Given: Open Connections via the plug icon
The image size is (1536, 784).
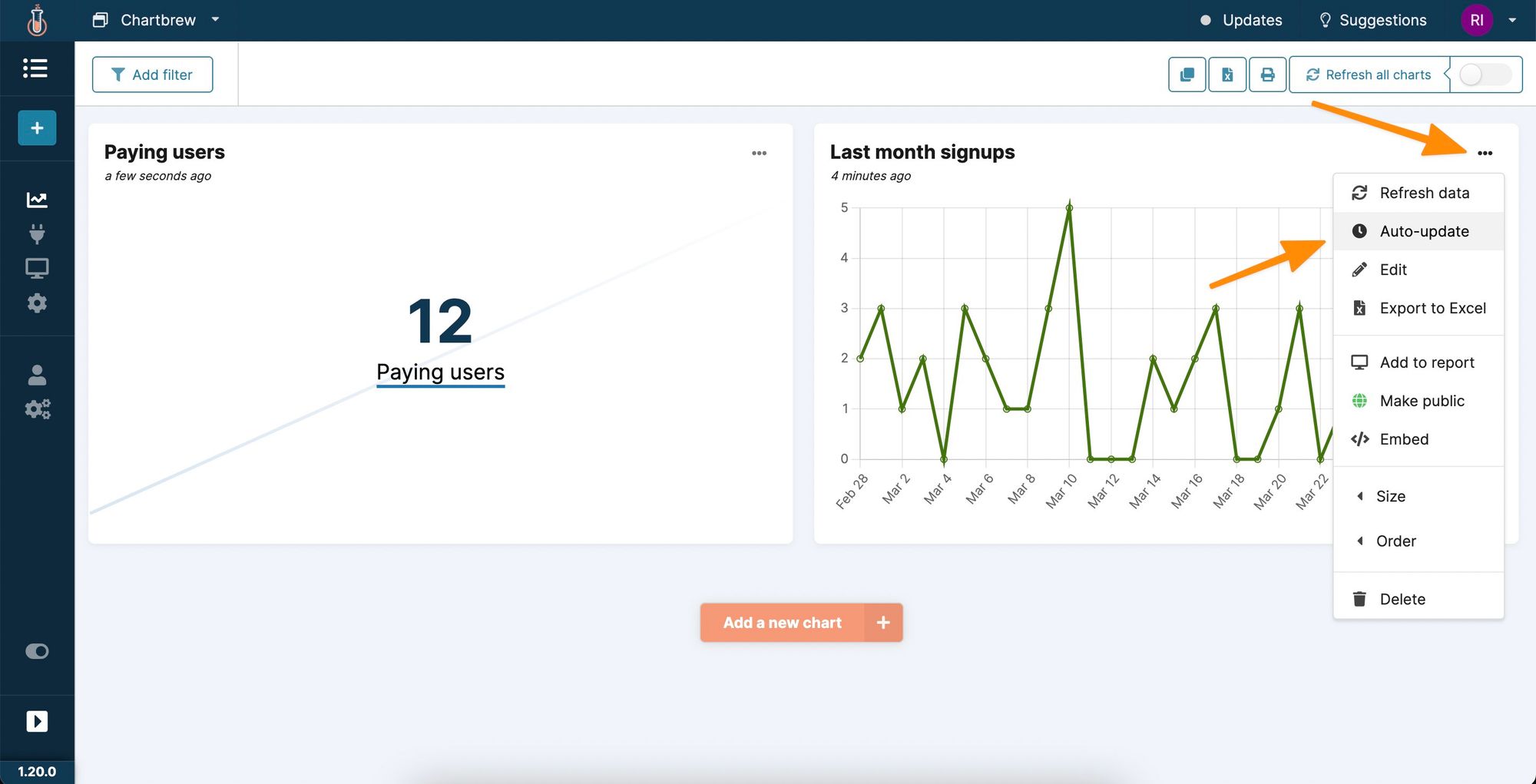Looking at the screenshot, I should 36,233.
